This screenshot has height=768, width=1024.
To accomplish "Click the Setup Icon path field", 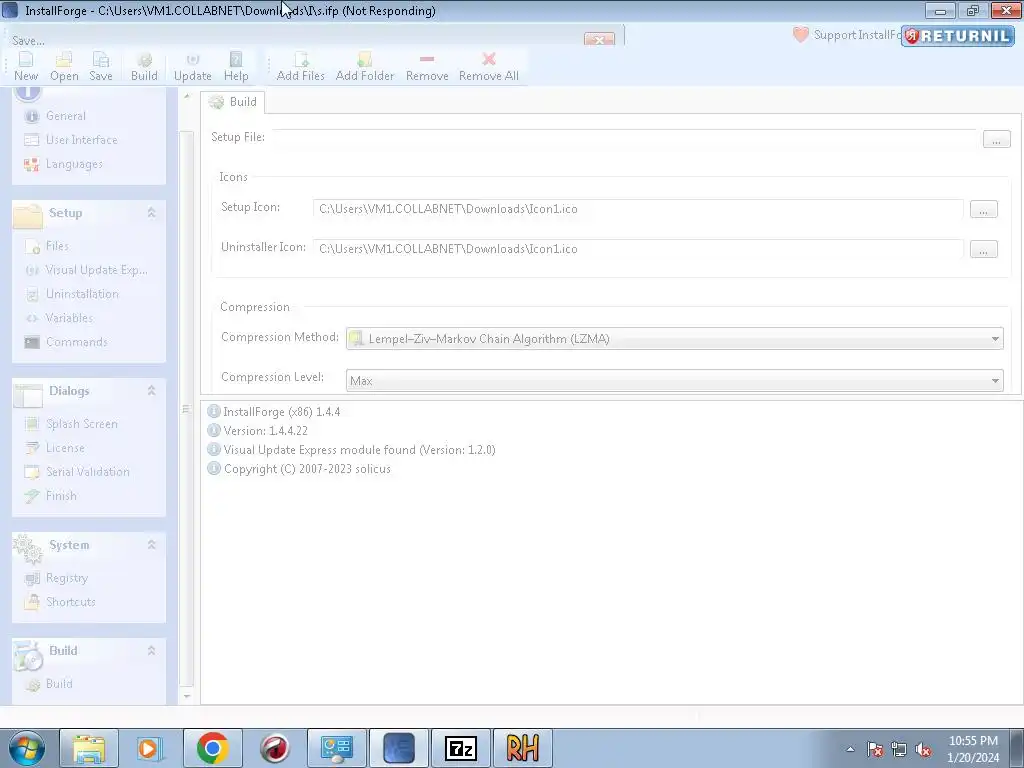I will click(638, 209).
